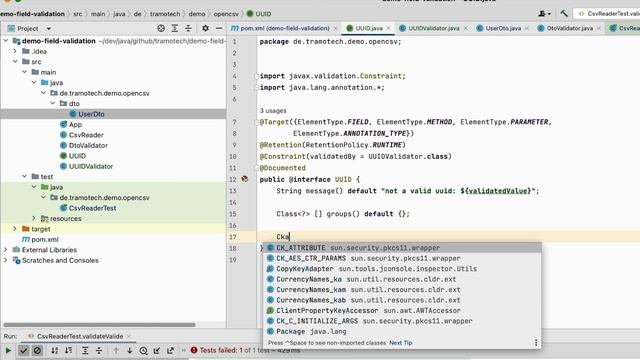Click the UUID breadcrumb in navigation bar
The height and width of the screenshot is (360, 640).
coord(259,13)
